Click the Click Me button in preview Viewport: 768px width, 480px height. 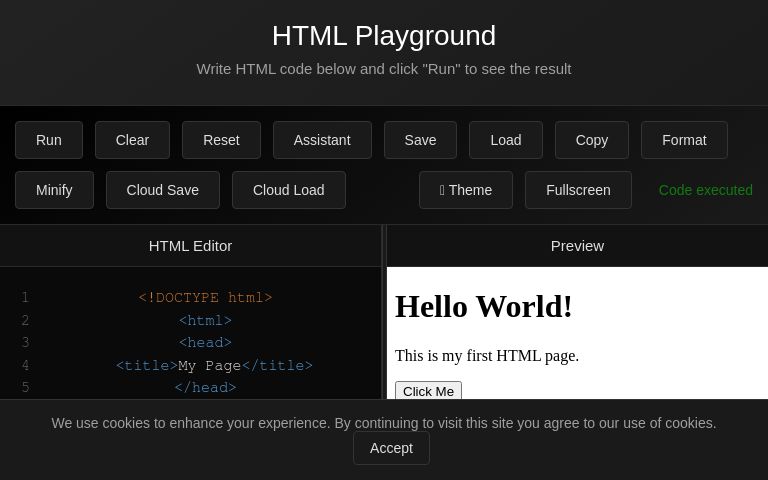click(429, 391)
